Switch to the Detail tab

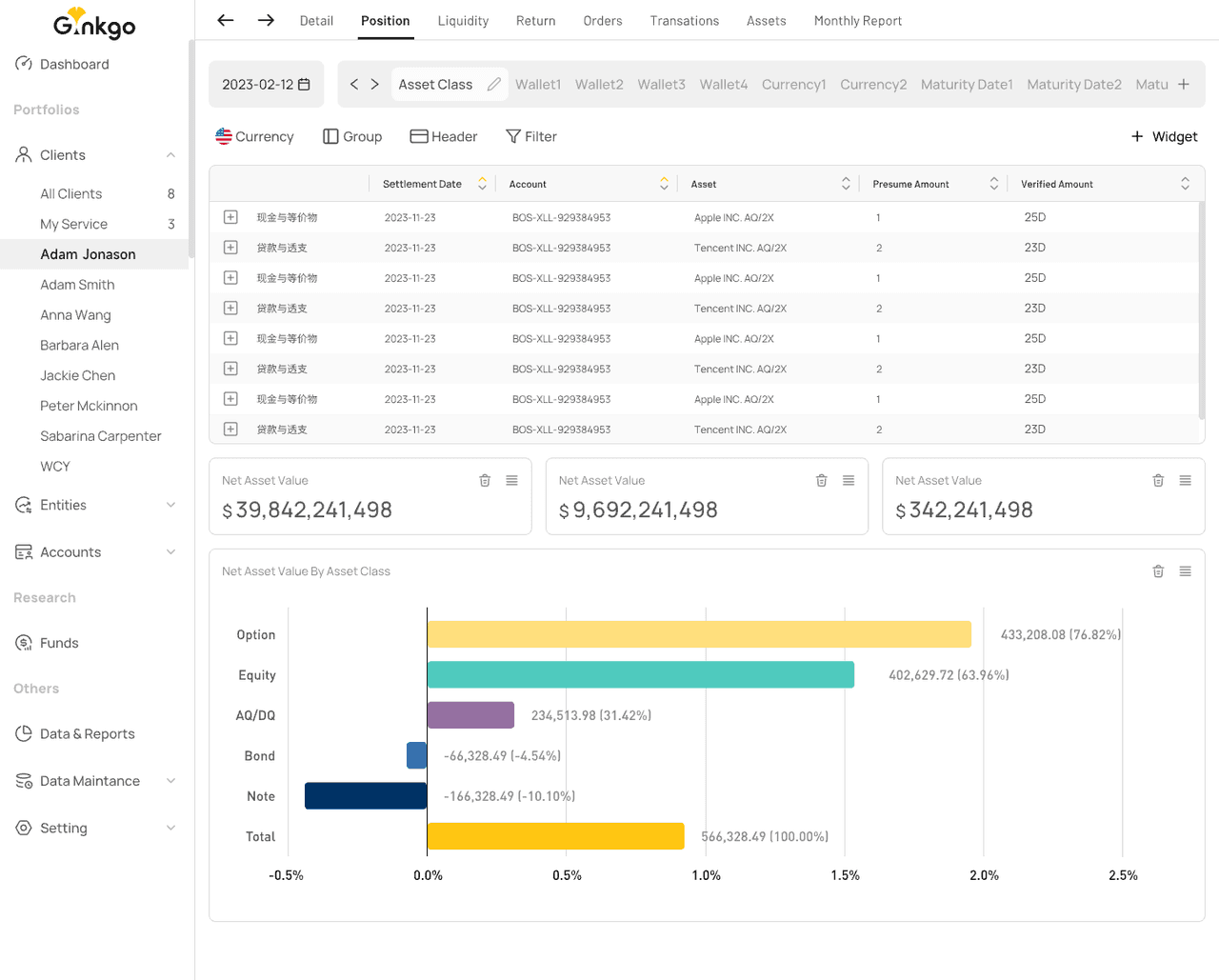tap(316, 21)
